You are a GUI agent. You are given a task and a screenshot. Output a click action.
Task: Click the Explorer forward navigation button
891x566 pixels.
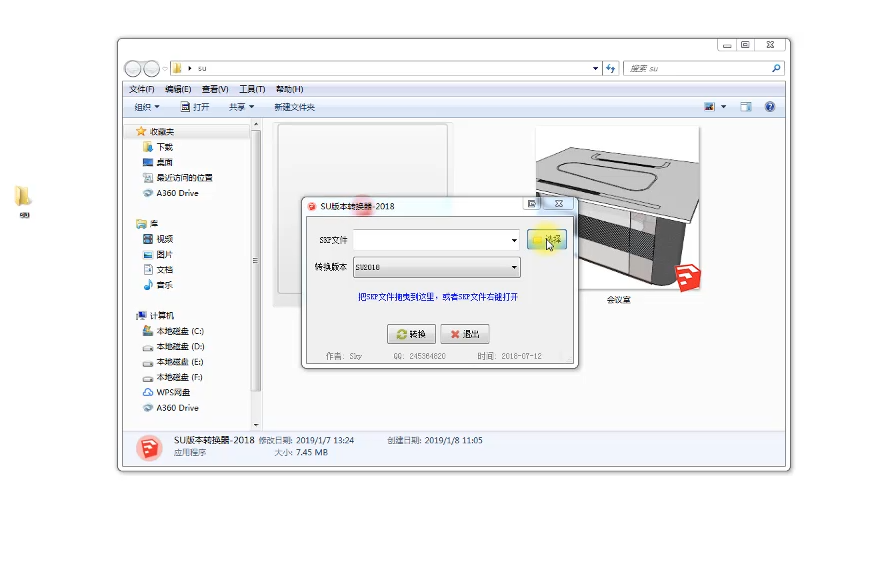pyautogui.click(x=151, y=69)
